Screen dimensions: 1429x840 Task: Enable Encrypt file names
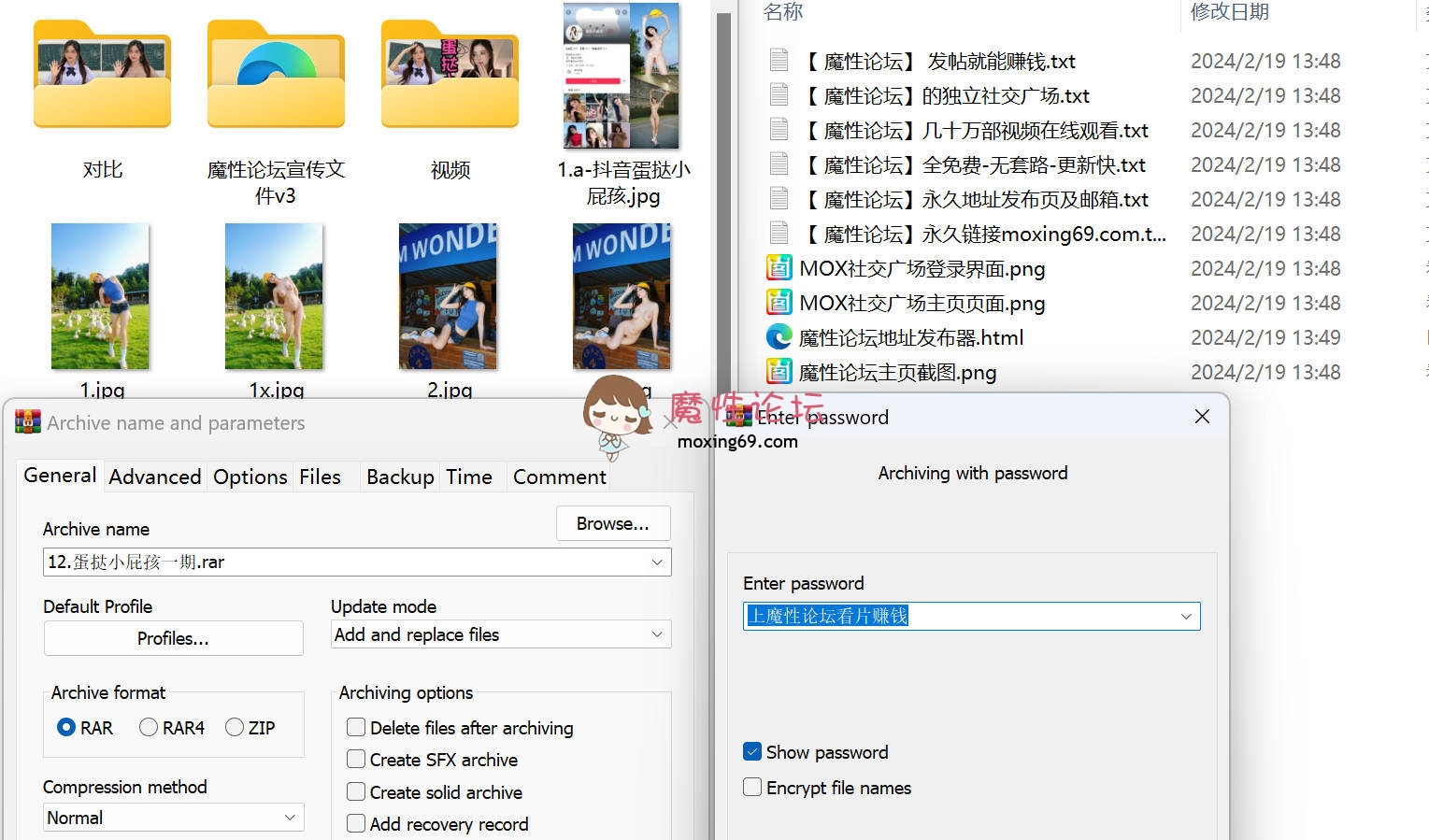tap(752, 787)
